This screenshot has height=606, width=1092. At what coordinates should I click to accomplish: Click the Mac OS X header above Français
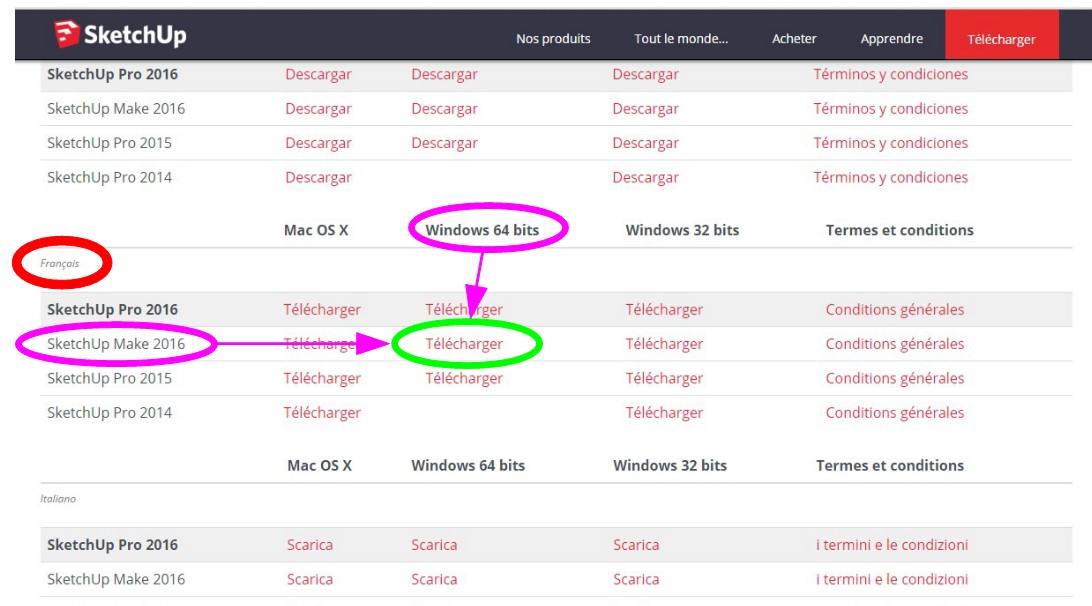tap(316, 230)
